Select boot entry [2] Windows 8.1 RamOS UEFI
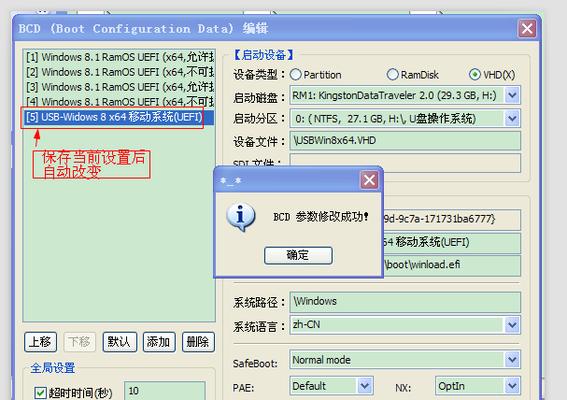567x400 pixels. [120, 72]
